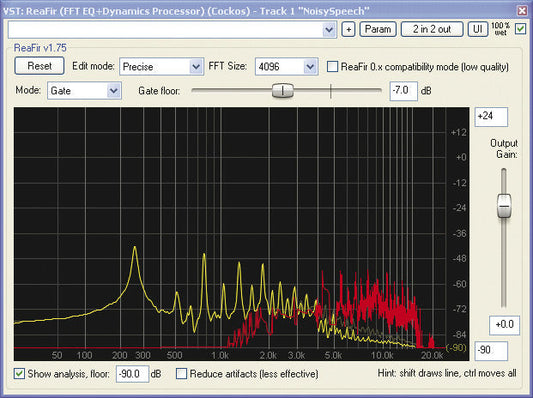Open the Param button menu
This screenshot has height=398, width=533.
378,30
